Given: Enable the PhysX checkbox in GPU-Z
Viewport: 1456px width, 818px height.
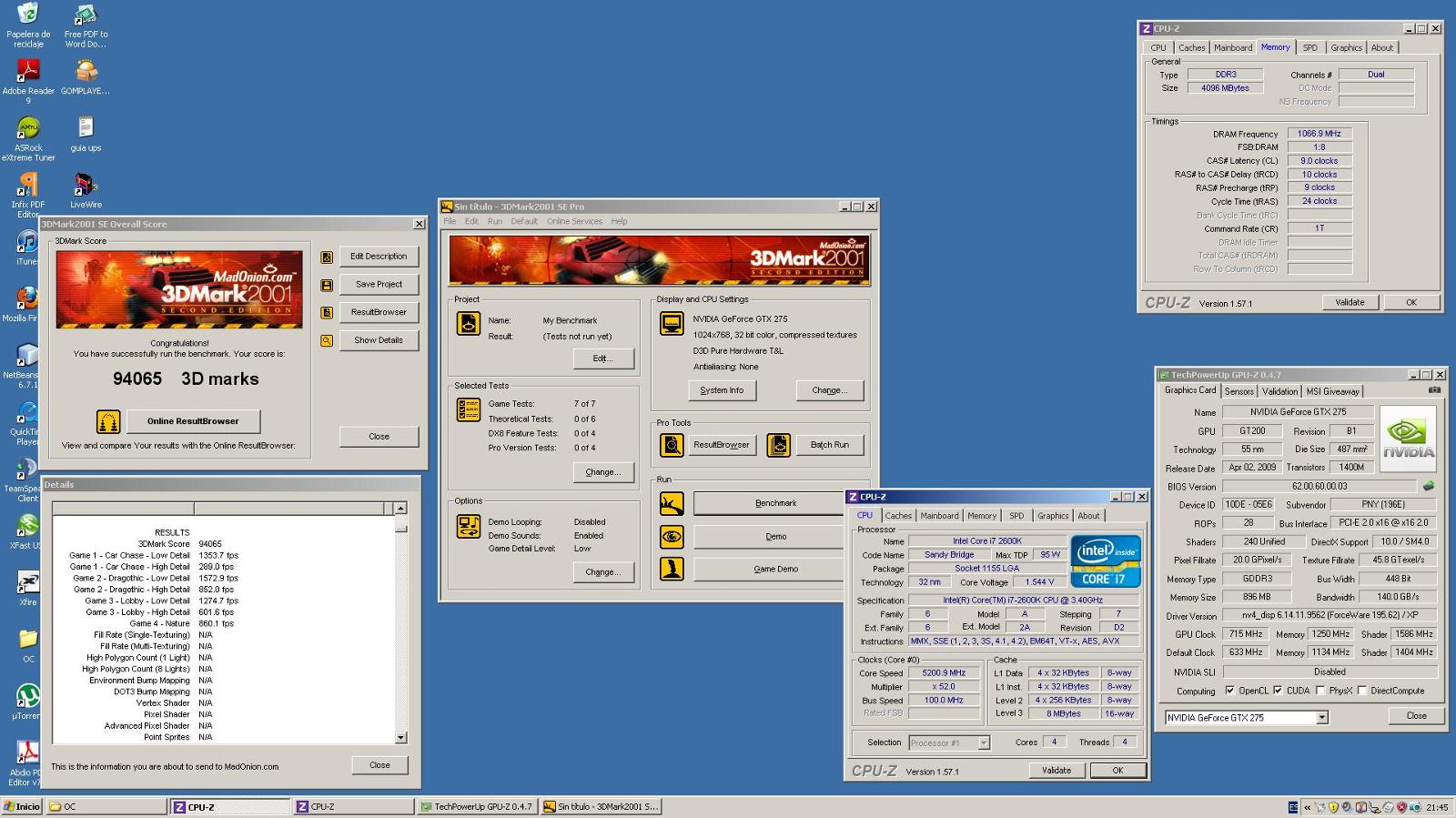Looking at the screenshot, I should 1320,691.
